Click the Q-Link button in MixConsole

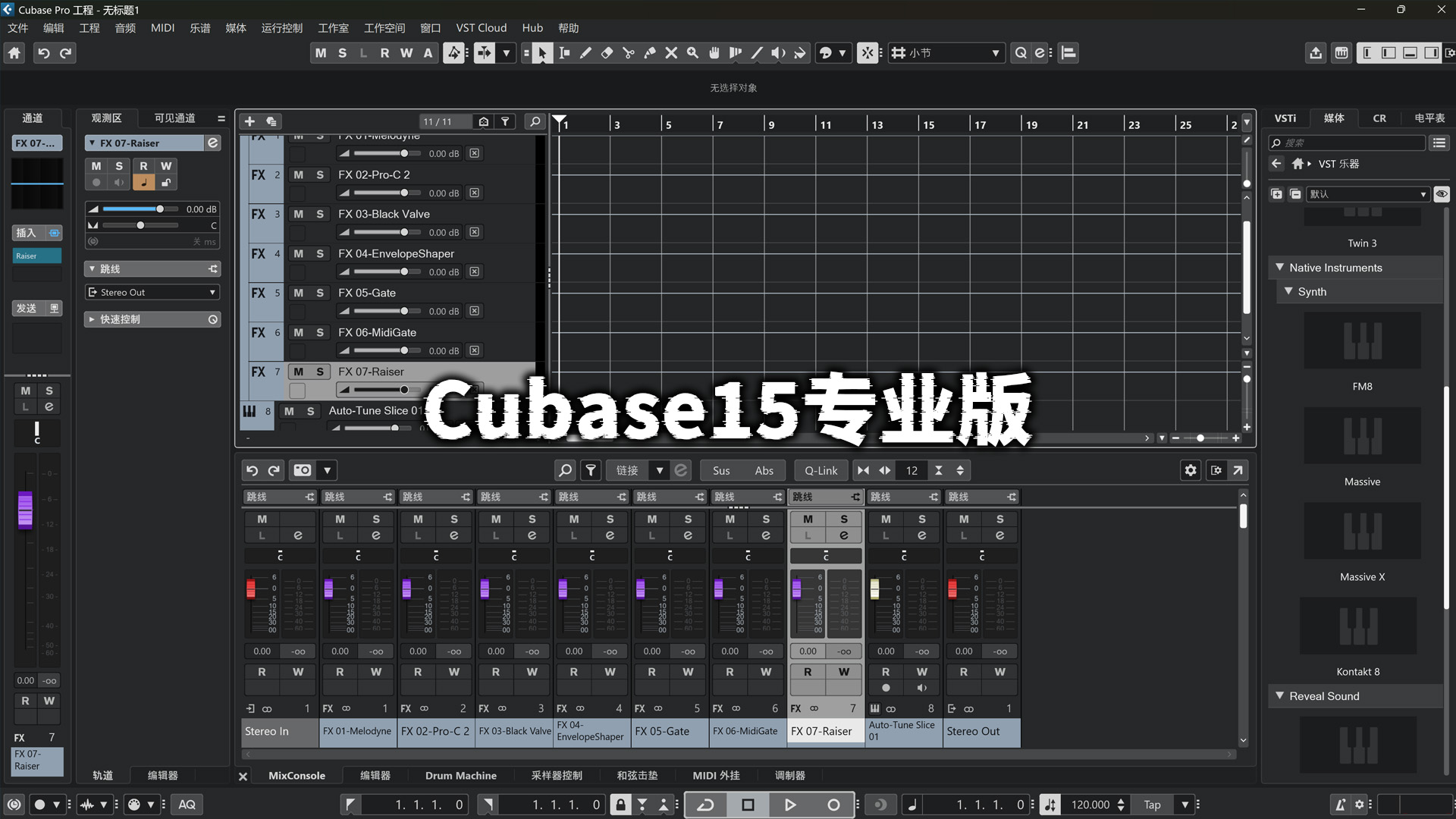click(x=821, y=470)
